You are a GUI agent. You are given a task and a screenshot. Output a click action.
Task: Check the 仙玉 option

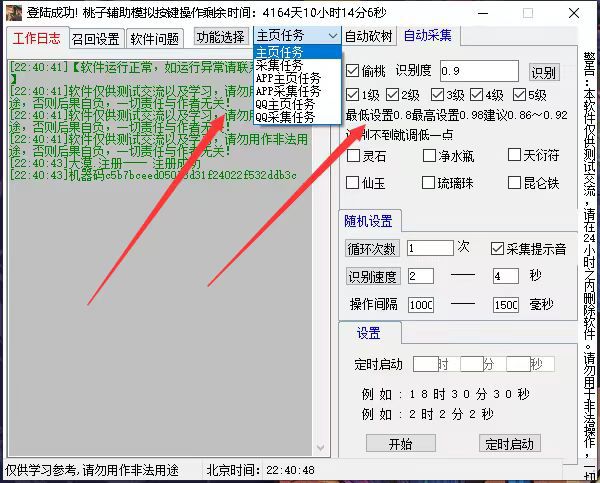point(352,183)
